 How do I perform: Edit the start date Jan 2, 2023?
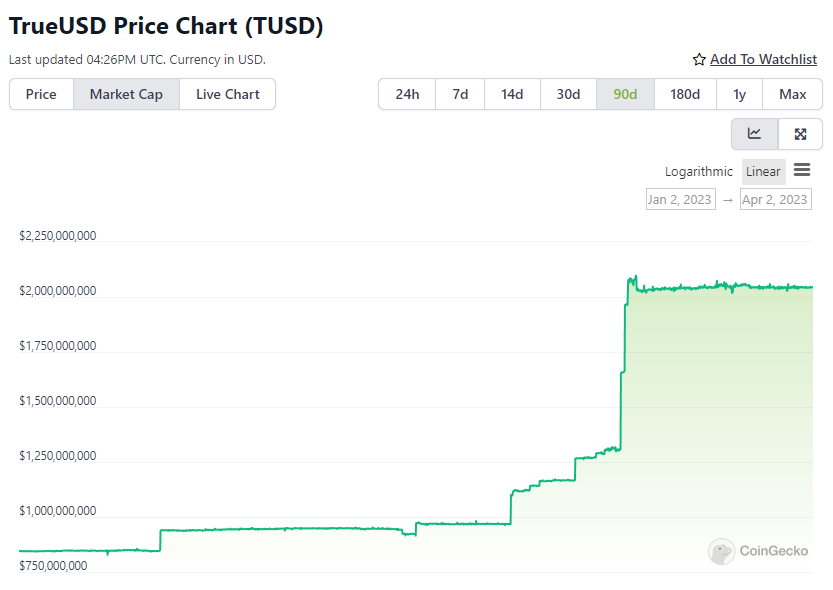coord(681,199)
